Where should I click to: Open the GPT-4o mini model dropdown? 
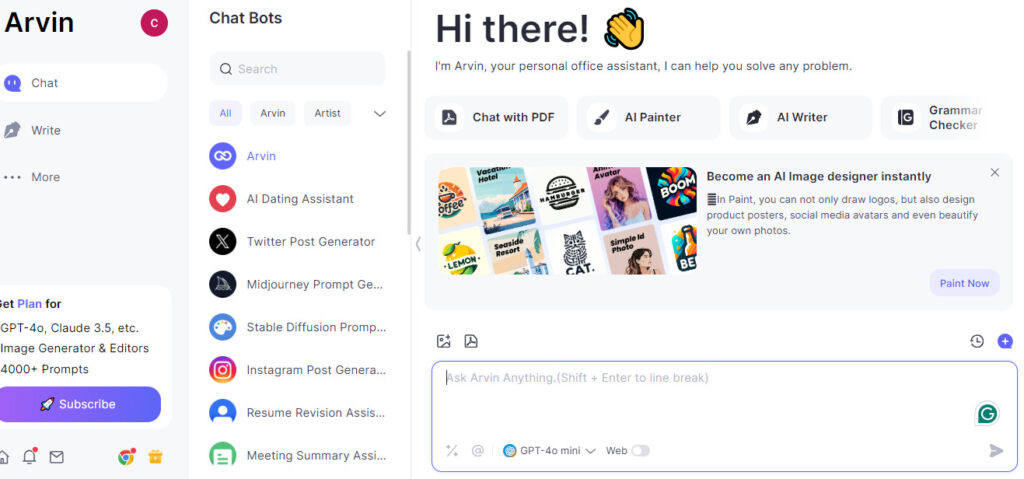tap(549, 450)
